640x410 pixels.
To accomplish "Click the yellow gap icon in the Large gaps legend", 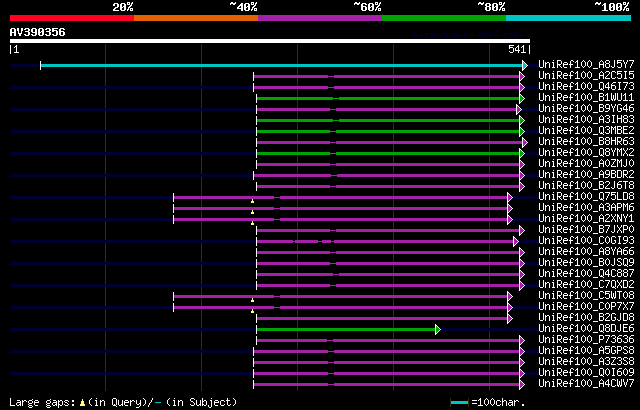I will click(x=82, y=403).
